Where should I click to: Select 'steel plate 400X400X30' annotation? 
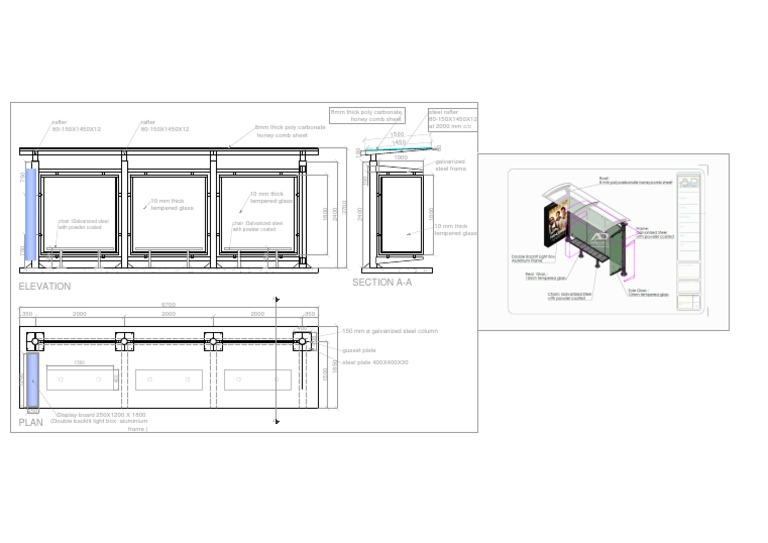(x=375, y=363)
